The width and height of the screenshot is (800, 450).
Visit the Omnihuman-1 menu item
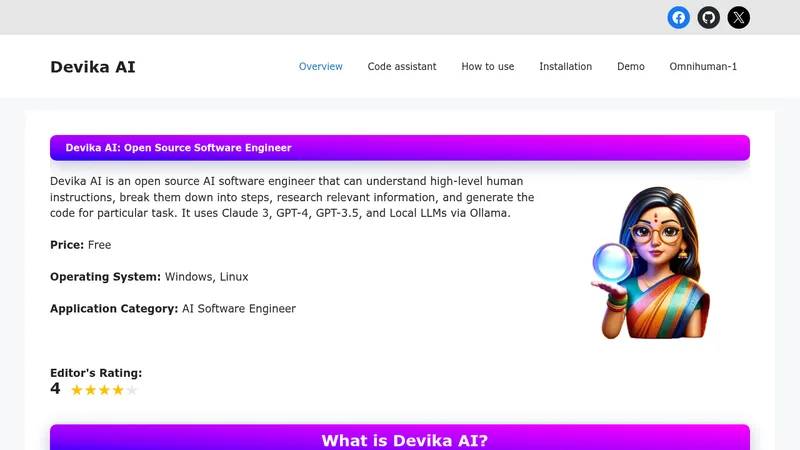703,66
